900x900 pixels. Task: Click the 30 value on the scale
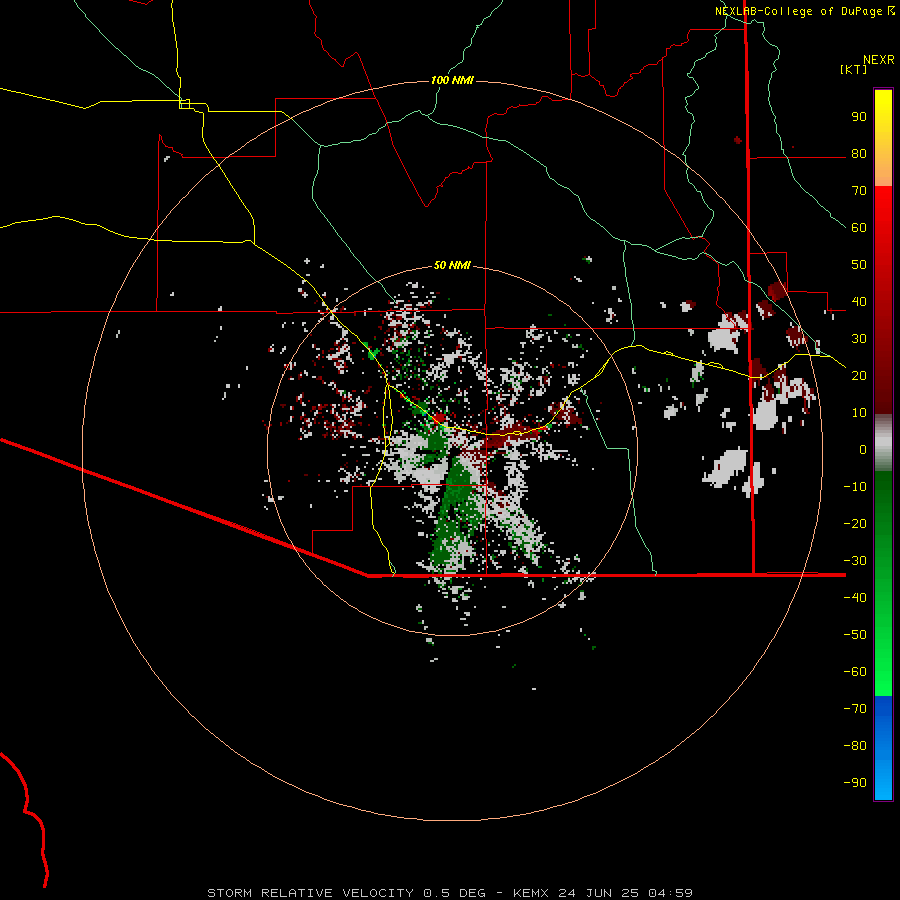point(859,339)
